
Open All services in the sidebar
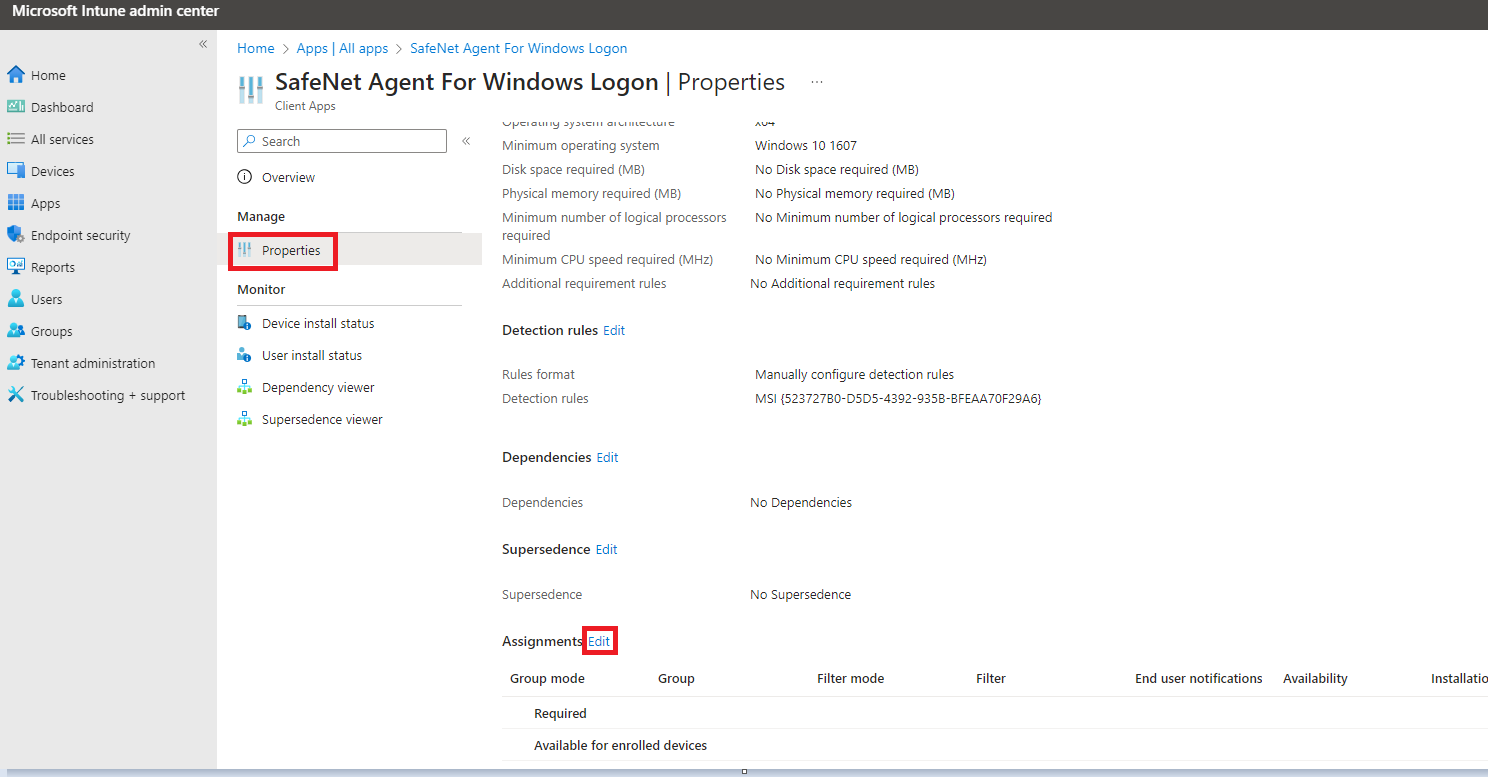(x=62, y=139)
